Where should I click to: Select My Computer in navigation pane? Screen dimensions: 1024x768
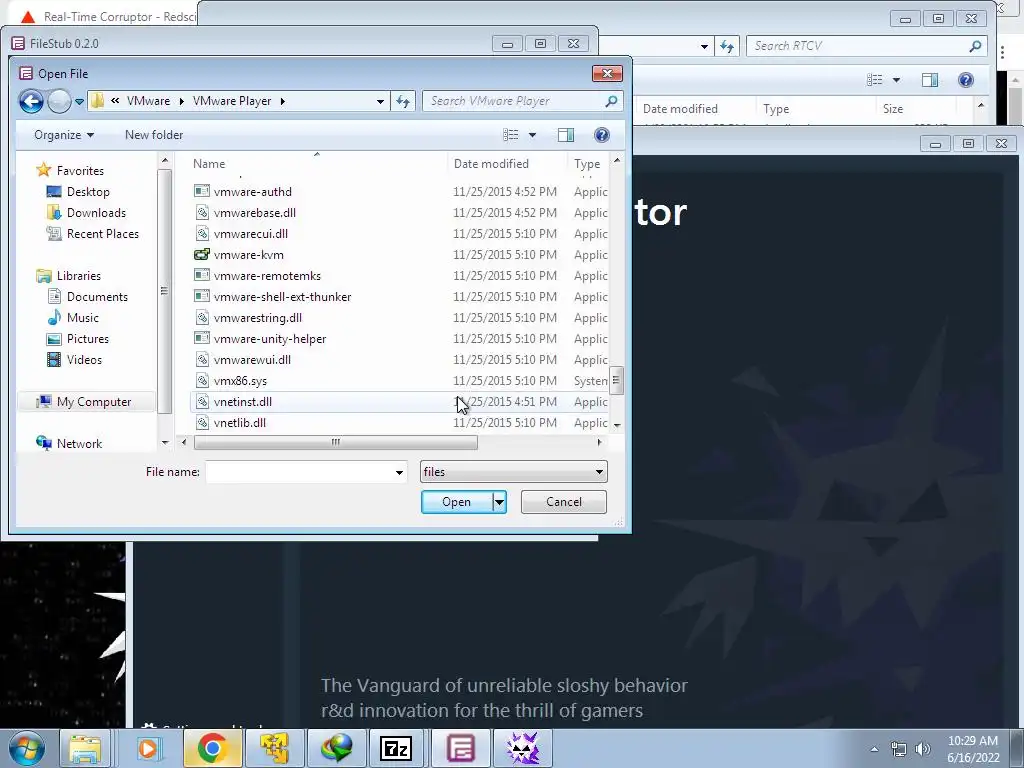click(x=93, y=402)
